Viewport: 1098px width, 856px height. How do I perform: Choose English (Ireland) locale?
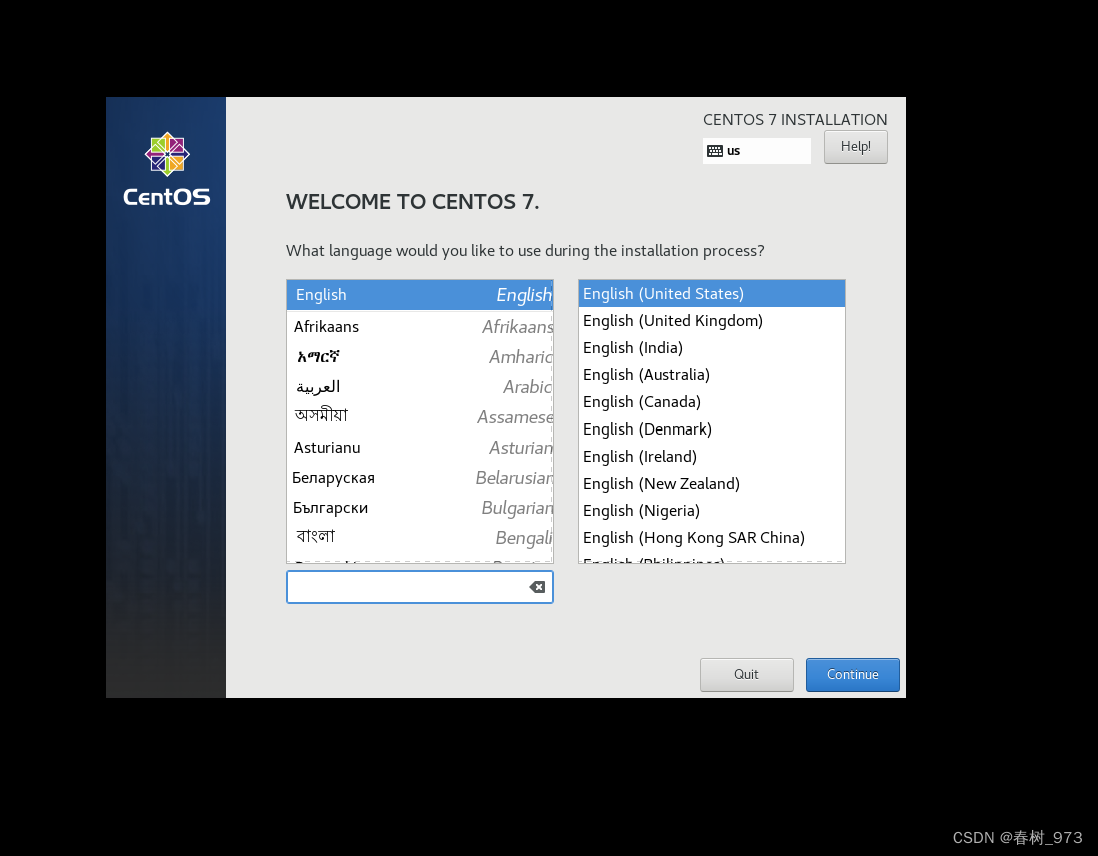[711, 457]
